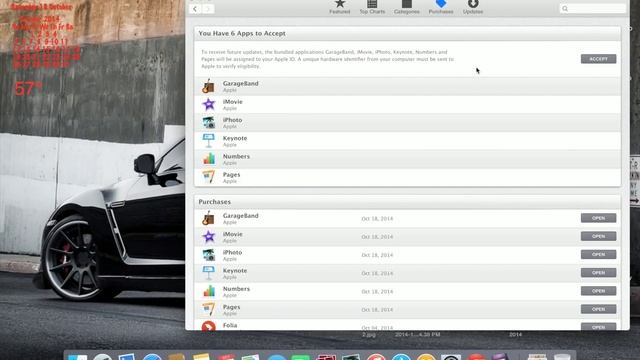Click Numbers chart icon in apps to accept list
This screenshot has height=360, width=640.
(x=209, y=159)
